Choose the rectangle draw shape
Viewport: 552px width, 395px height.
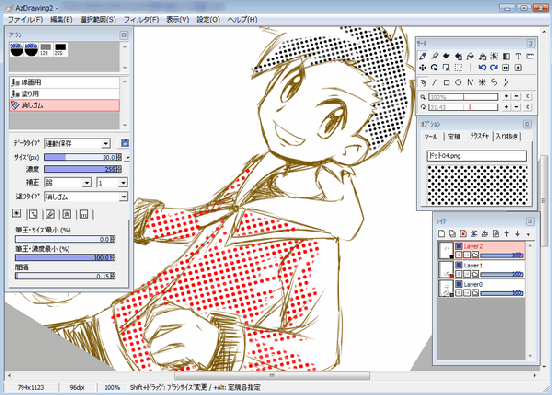tap(446, 82)
